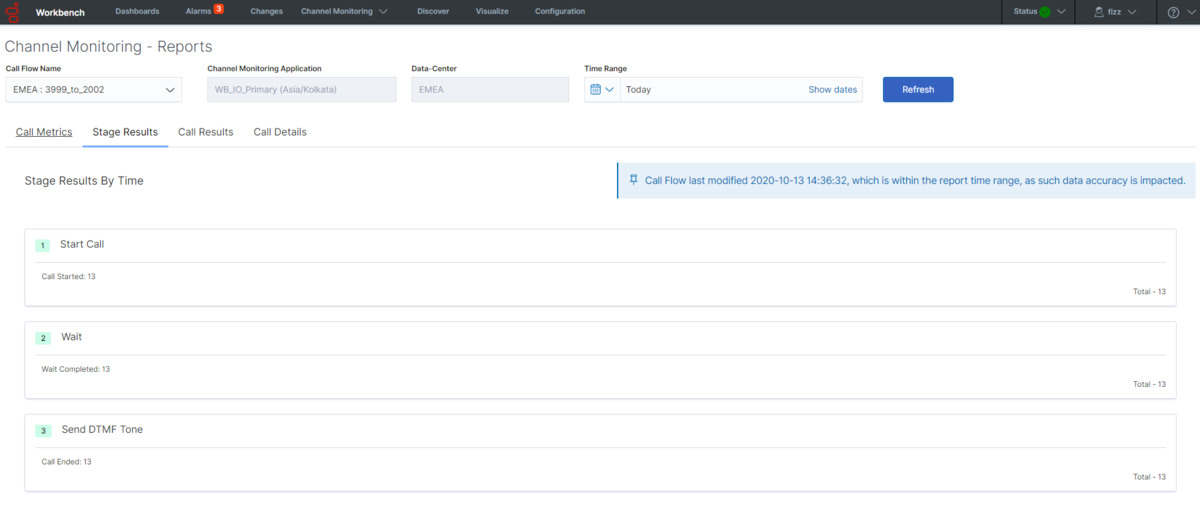This screenshot has width=1200, height=528.
Task: Expand the help menu chevron
Action: pos(1190,12)
